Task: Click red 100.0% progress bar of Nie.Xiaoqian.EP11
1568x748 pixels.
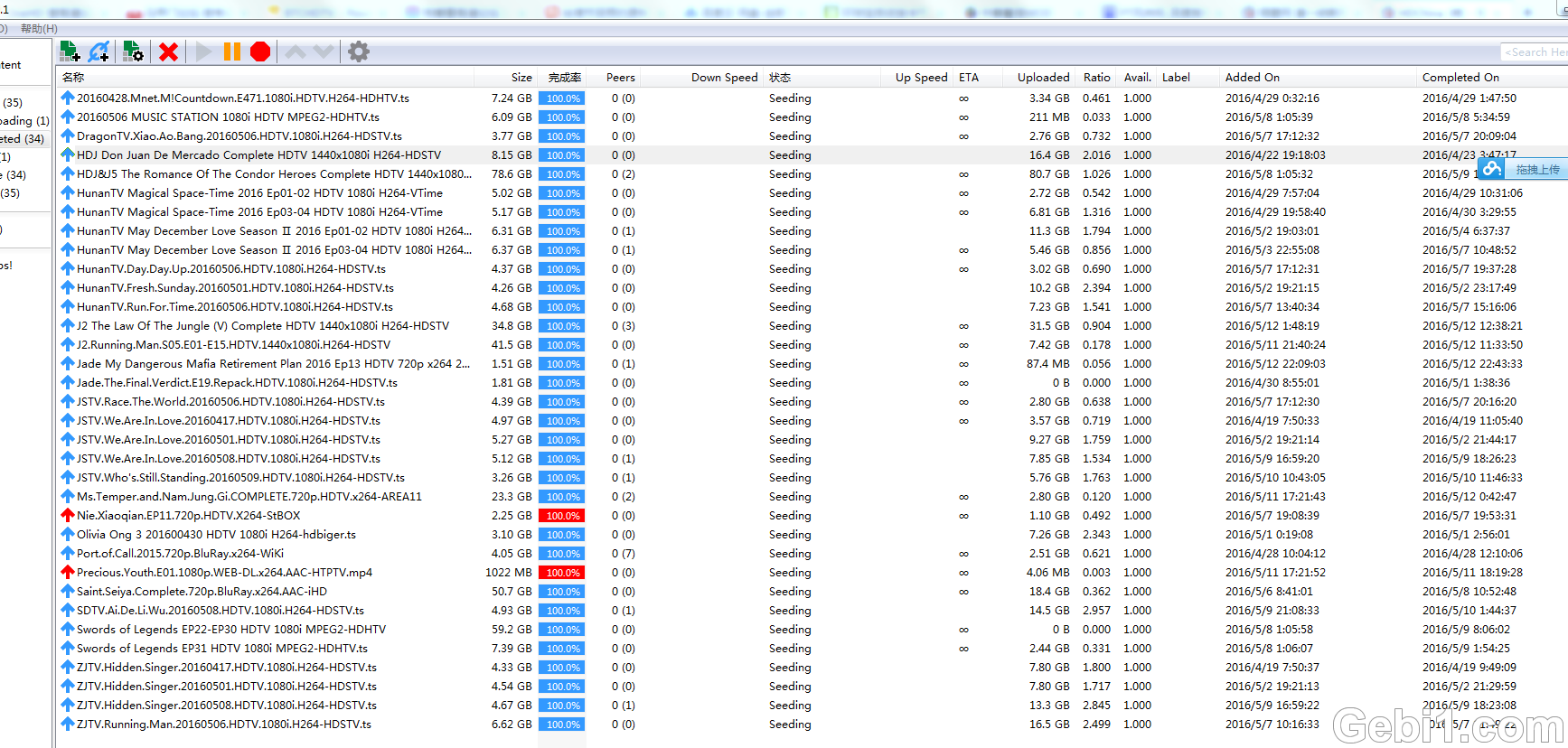Action: pyautogui.click(x=562, y=516)
